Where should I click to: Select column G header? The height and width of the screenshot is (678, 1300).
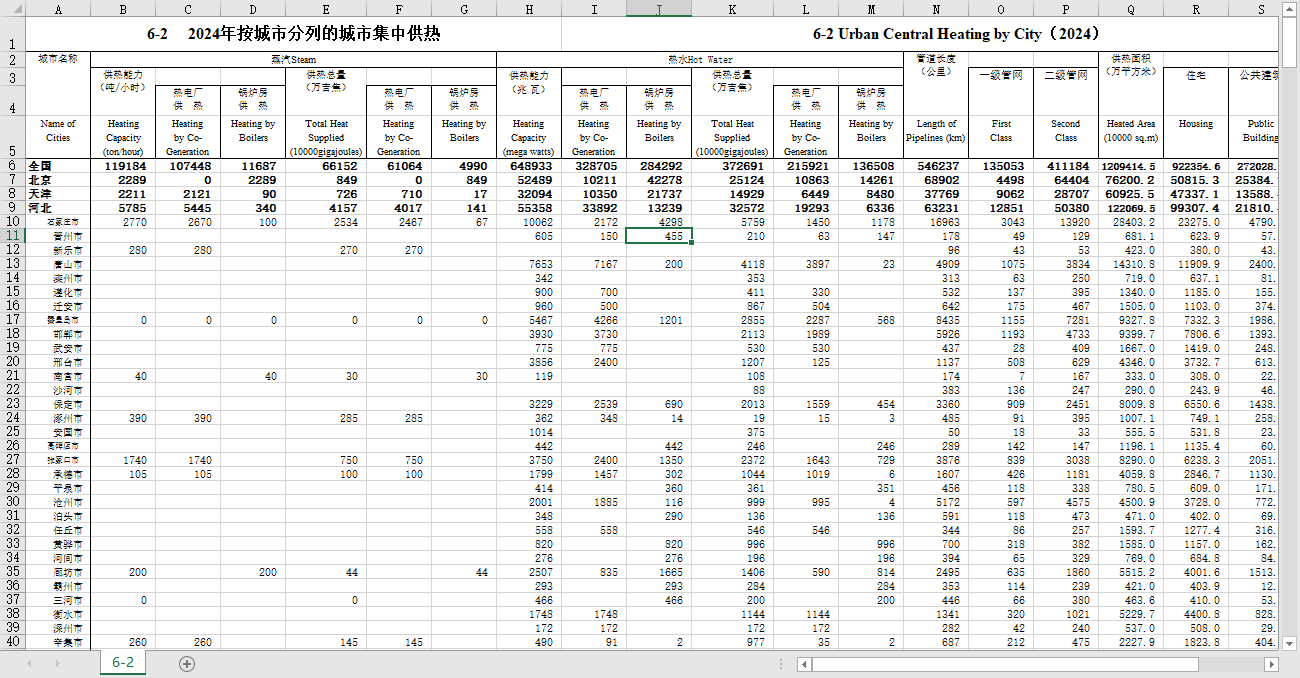click(x=464, y=9)
